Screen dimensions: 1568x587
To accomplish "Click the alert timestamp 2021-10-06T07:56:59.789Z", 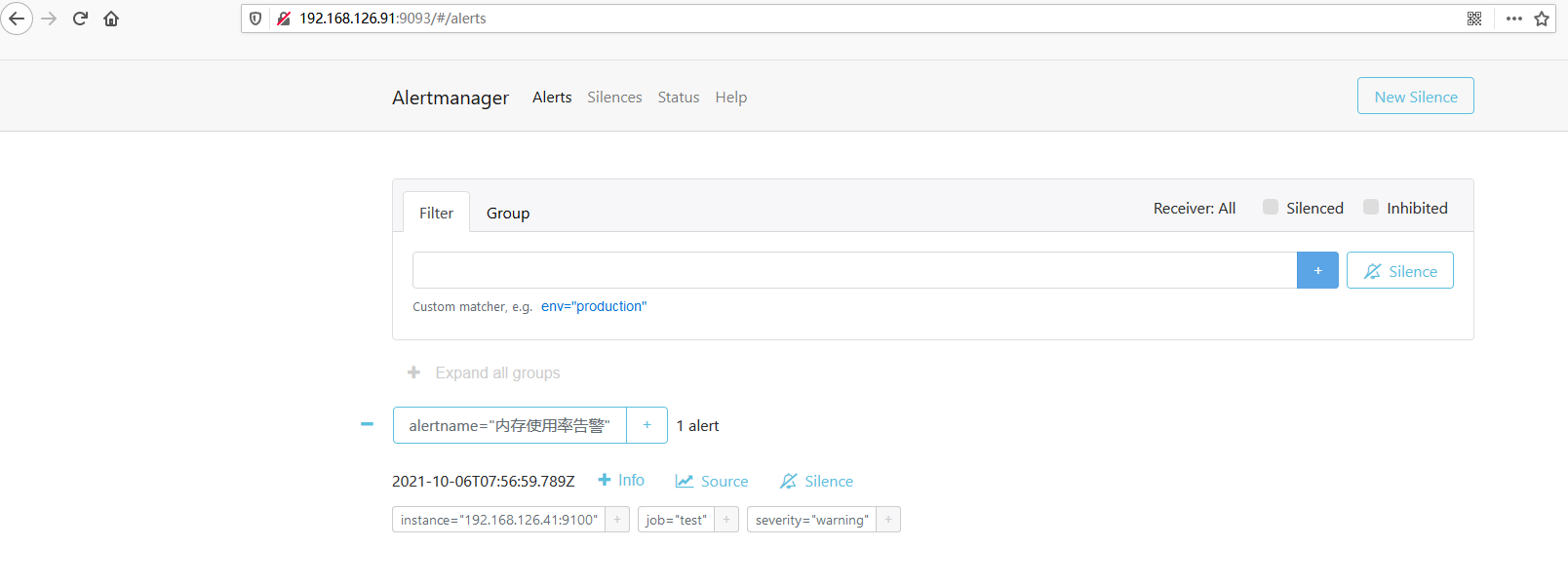I will click(484, 481).
